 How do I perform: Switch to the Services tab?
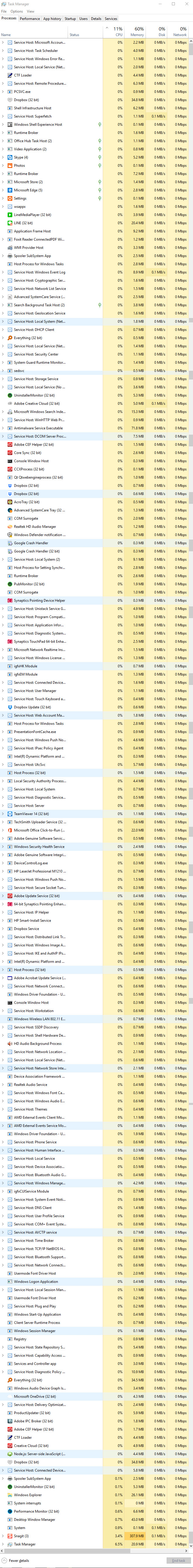click(x=111, y=18)
